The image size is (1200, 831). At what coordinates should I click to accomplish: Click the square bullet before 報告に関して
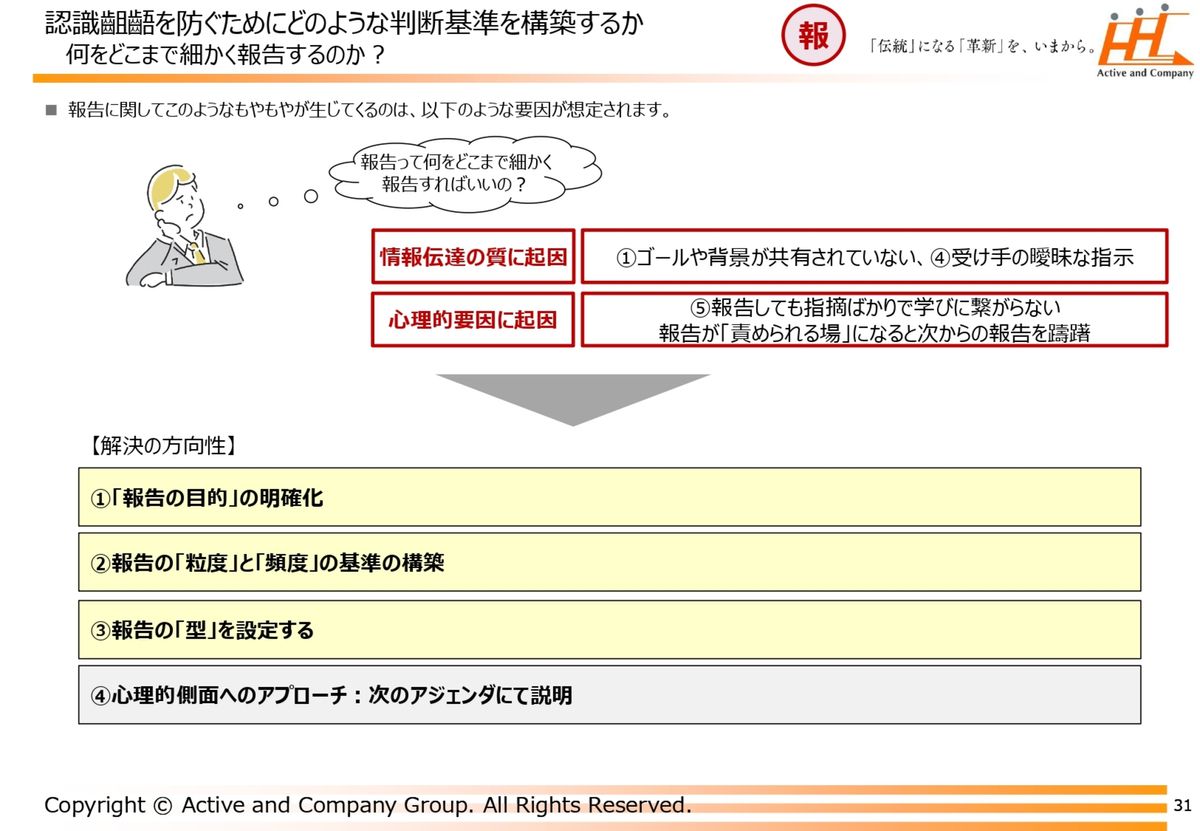click(52, 111)
